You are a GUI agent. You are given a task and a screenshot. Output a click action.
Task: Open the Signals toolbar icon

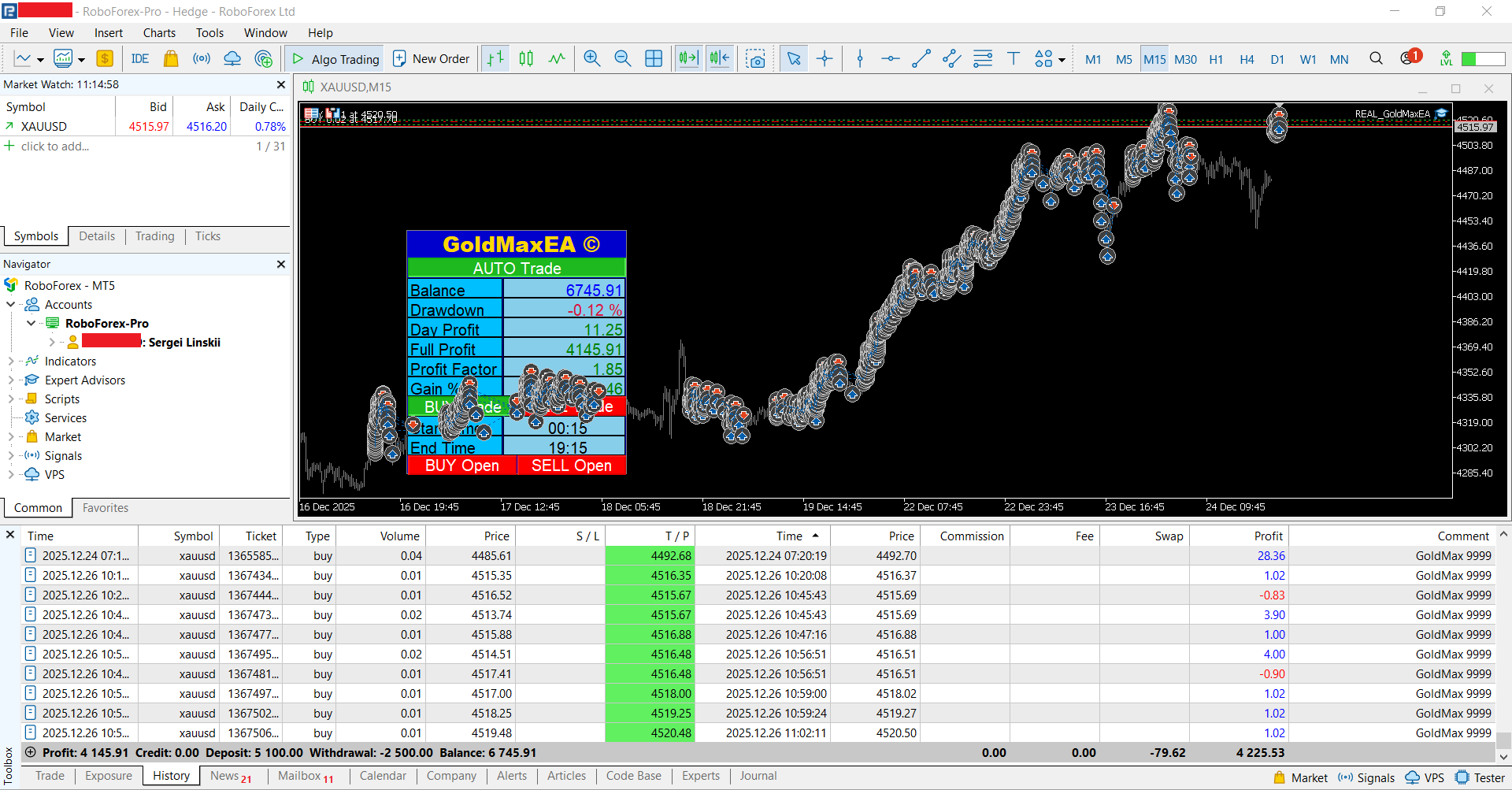pyautogui.click(x=202, y=59)
